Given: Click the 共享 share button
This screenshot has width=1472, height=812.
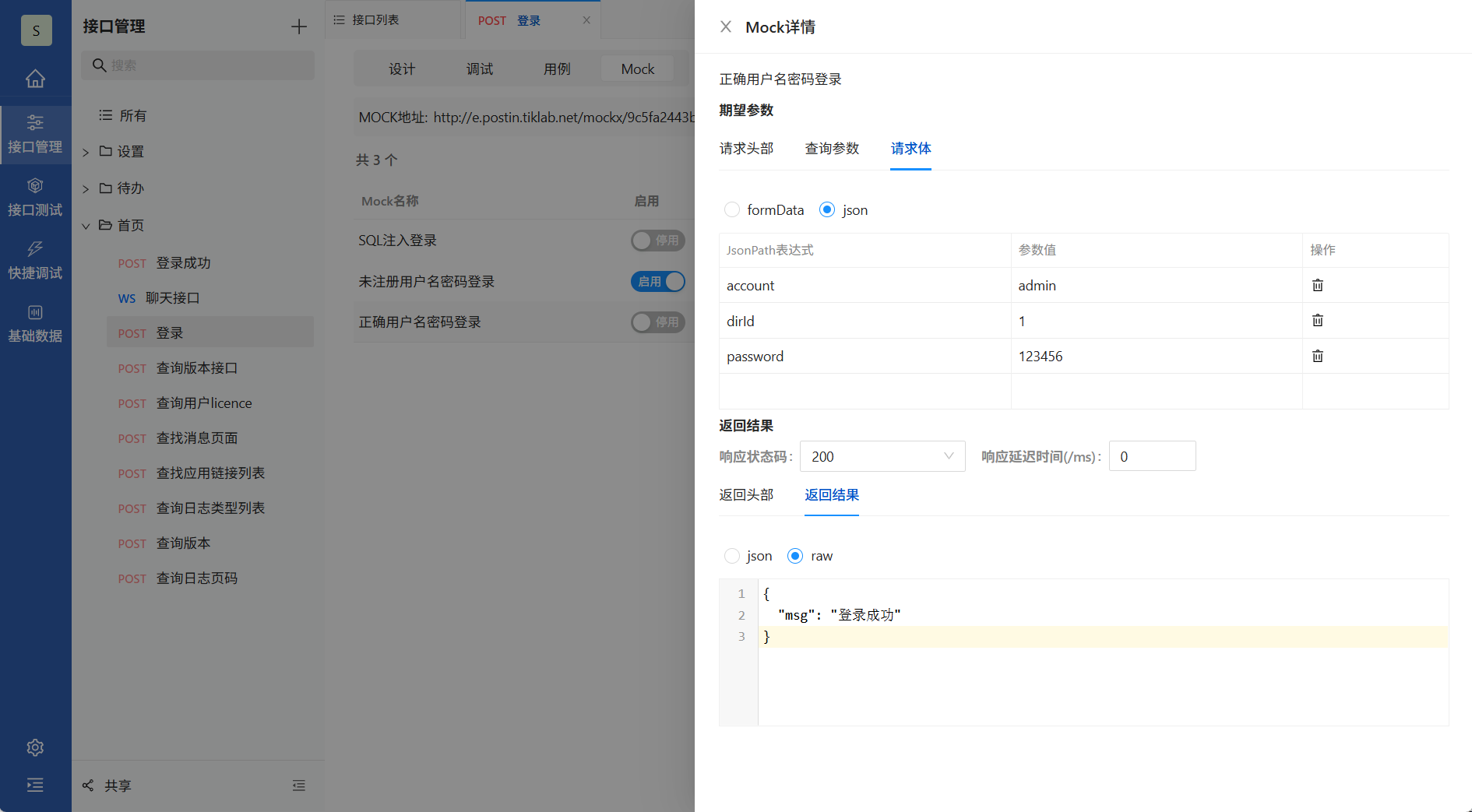Looking at the screenshot, I should point(107,785).
